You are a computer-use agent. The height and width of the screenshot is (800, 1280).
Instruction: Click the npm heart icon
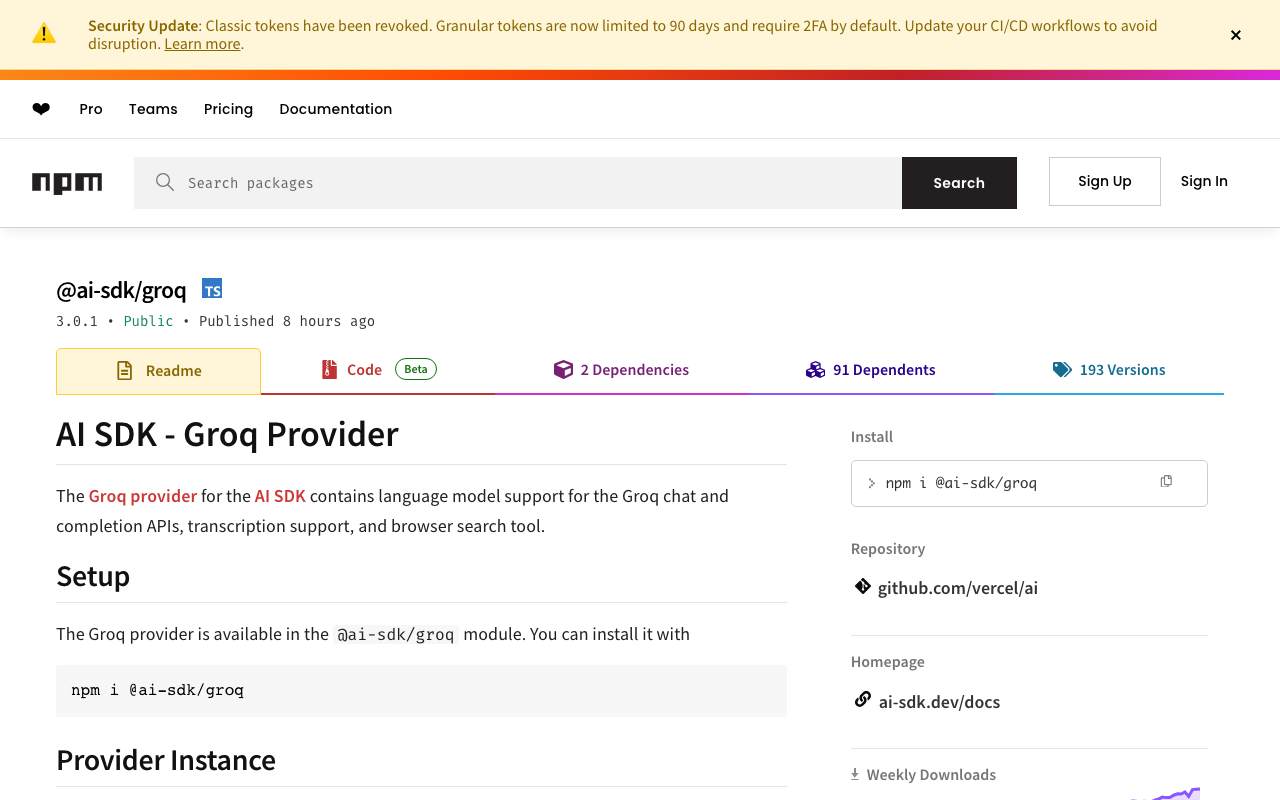41,109
